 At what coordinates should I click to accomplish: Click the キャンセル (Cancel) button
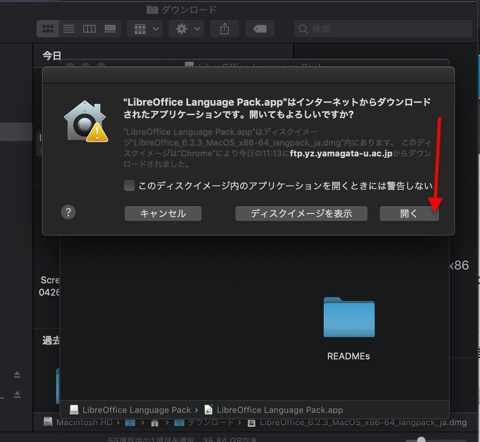(x=163, y=213)
